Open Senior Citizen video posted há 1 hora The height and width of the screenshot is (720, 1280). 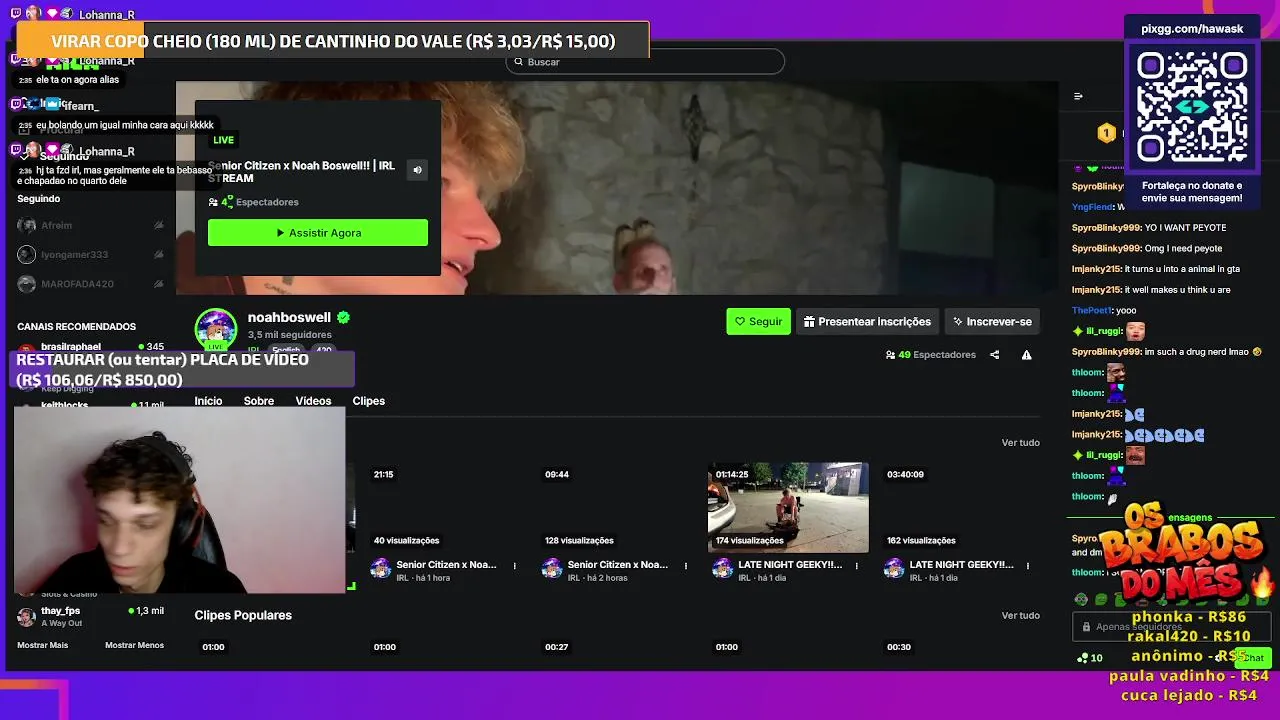(446, 565)
